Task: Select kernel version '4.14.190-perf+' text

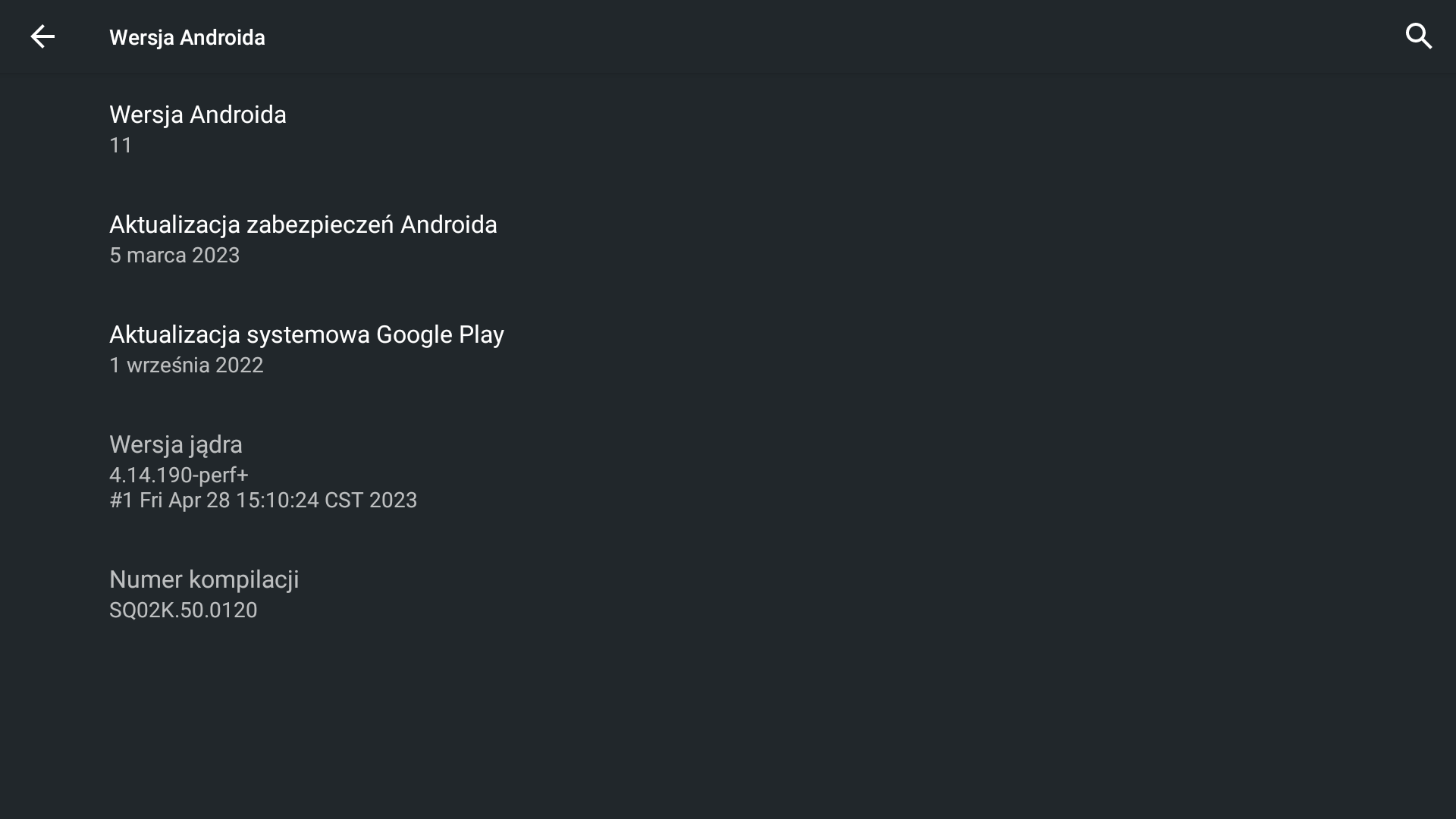Action: click(x=179, y=475)
